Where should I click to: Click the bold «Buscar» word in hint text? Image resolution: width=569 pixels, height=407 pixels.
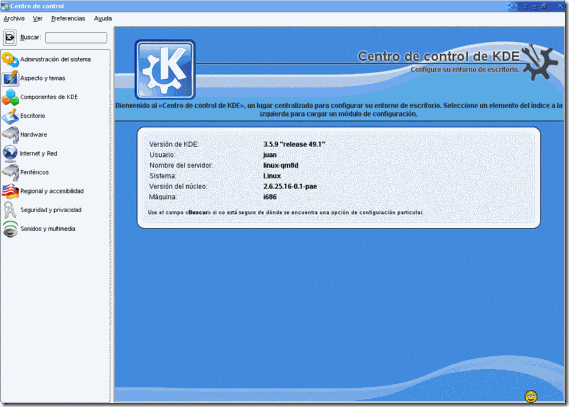click(x=198, y=212)
